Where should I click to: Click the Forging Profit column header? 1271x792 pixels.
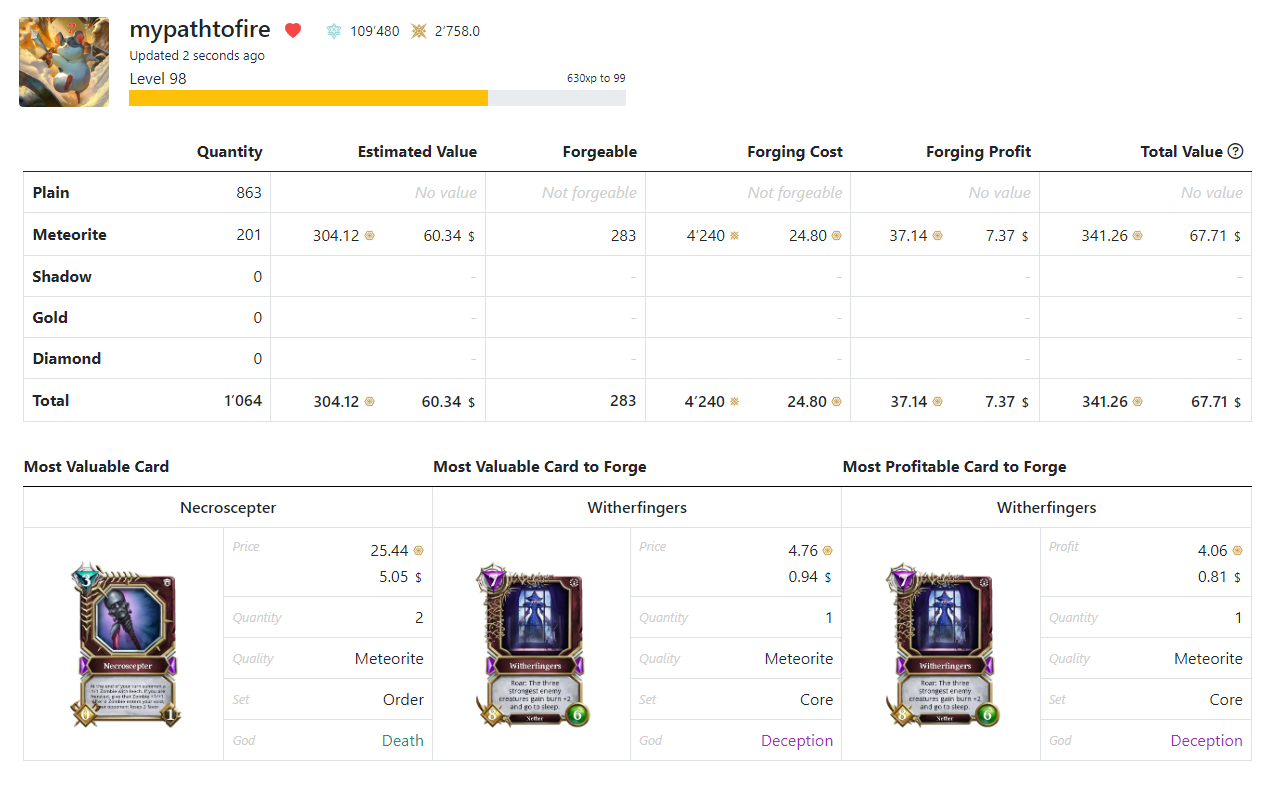click(x=978, y=152)
